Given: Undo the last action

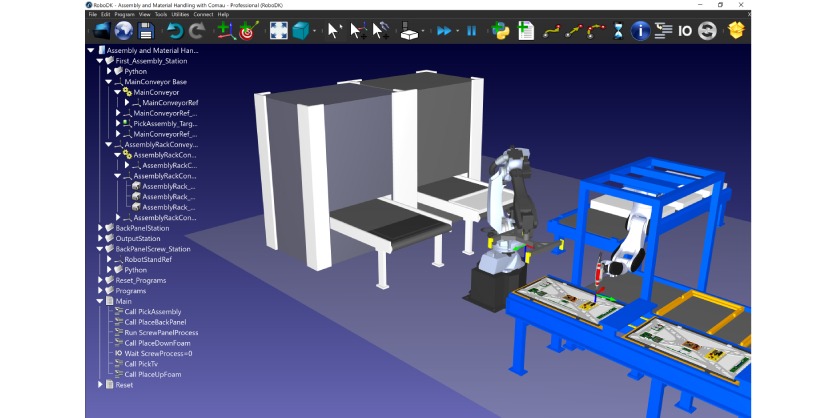Looking at the screenshot, I should [x=174, y=31].
